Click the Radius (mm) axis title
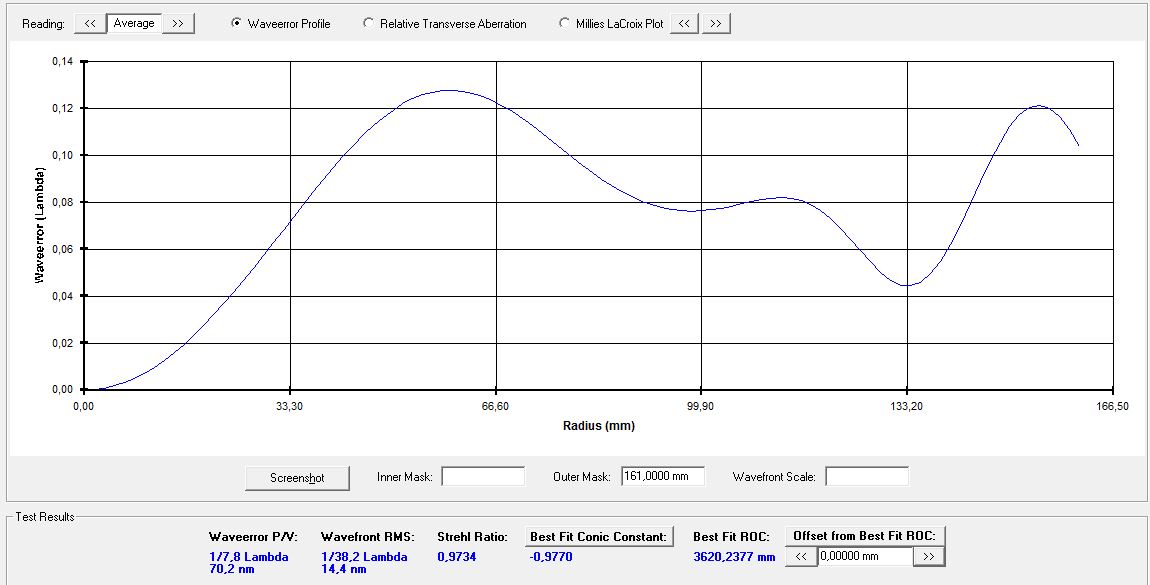 click(x=598, y=425)
